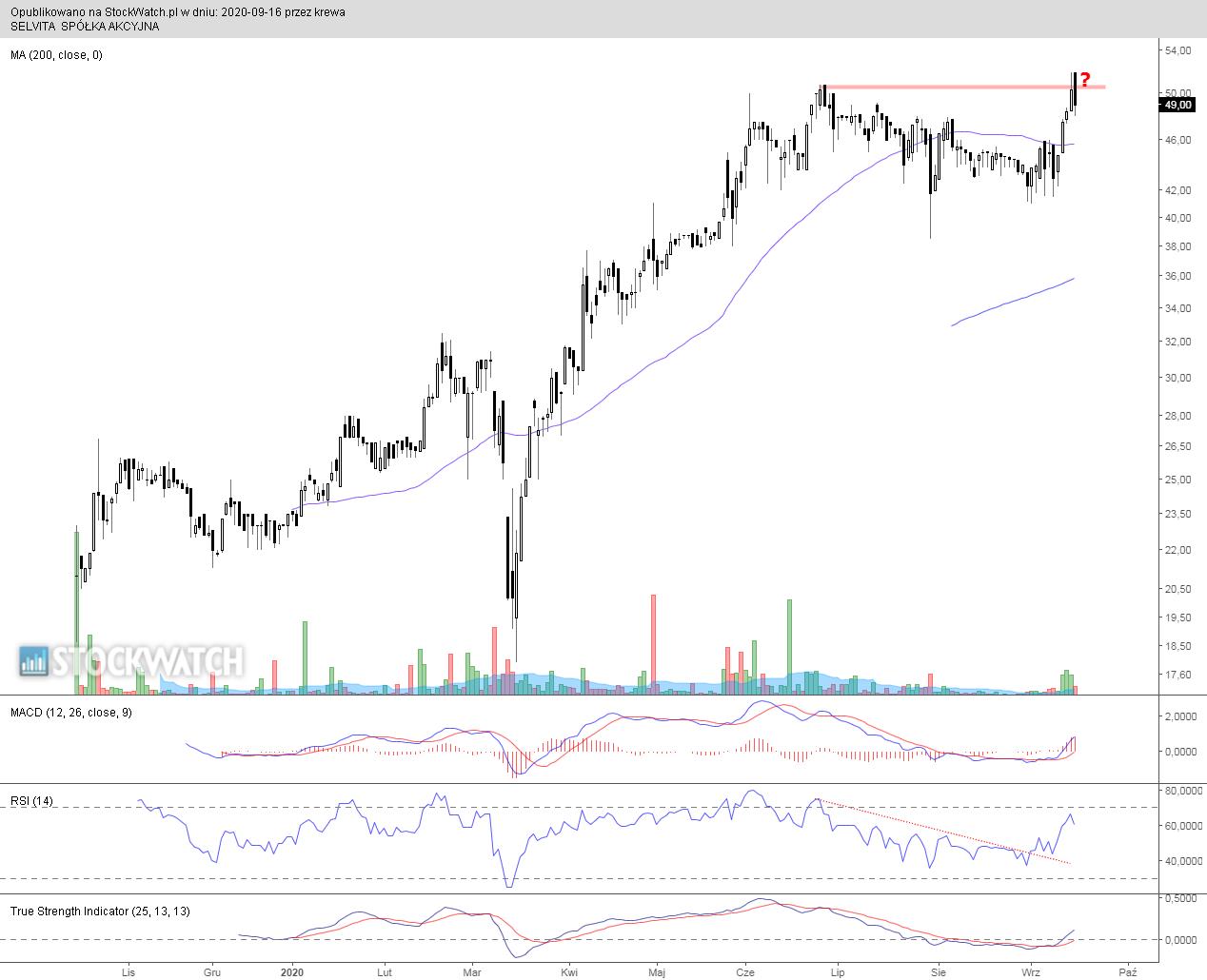
Task: Click the 18,50 price axis label
Action: coord(1178,646)
